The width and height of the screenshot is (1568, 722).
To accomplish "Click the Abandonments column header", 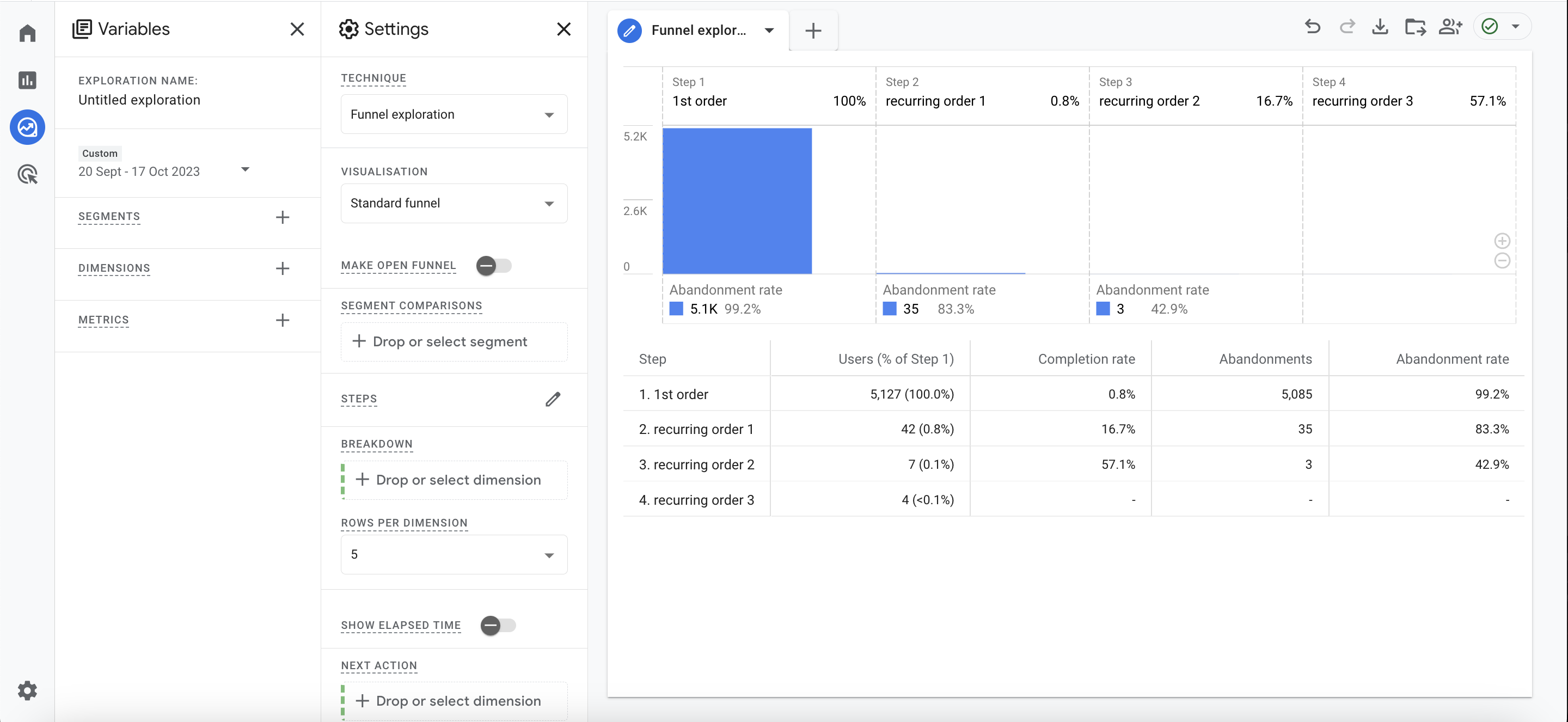I will 1265,359.
